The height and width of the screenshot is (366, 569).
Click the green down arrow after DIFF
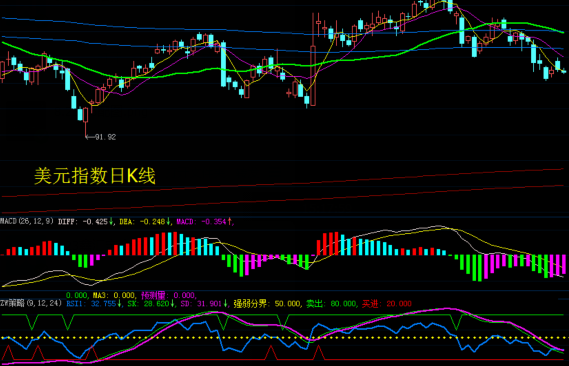click(x=111, y=221)
